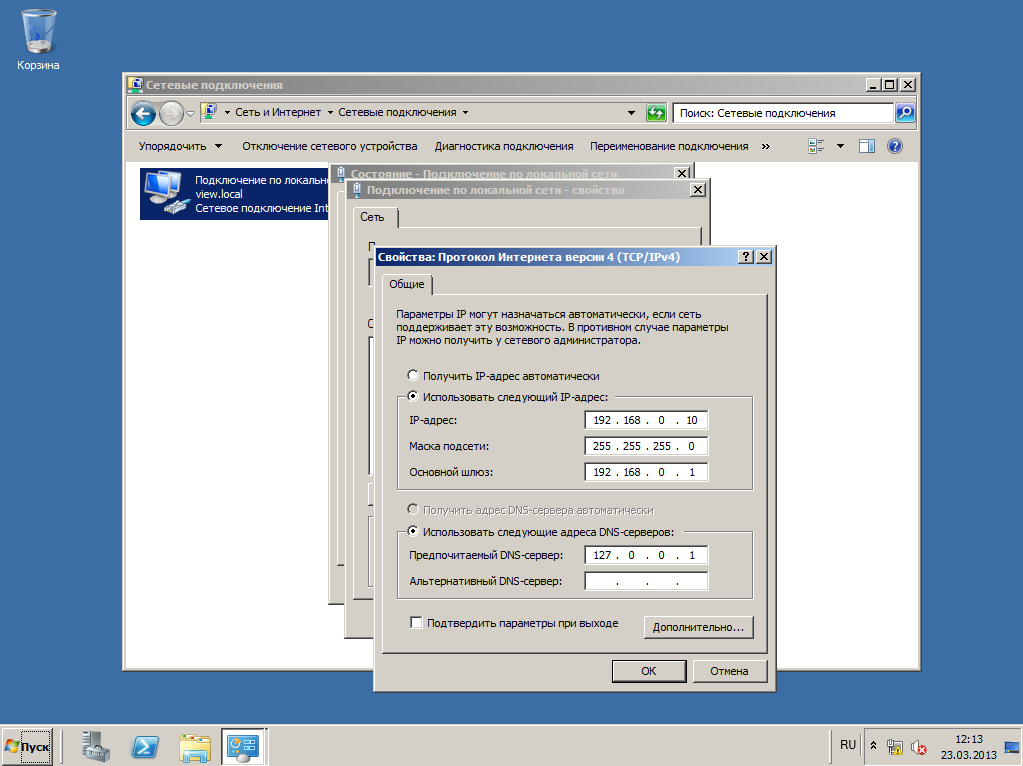Select the 'Общие' tab

tap(406, 284)
